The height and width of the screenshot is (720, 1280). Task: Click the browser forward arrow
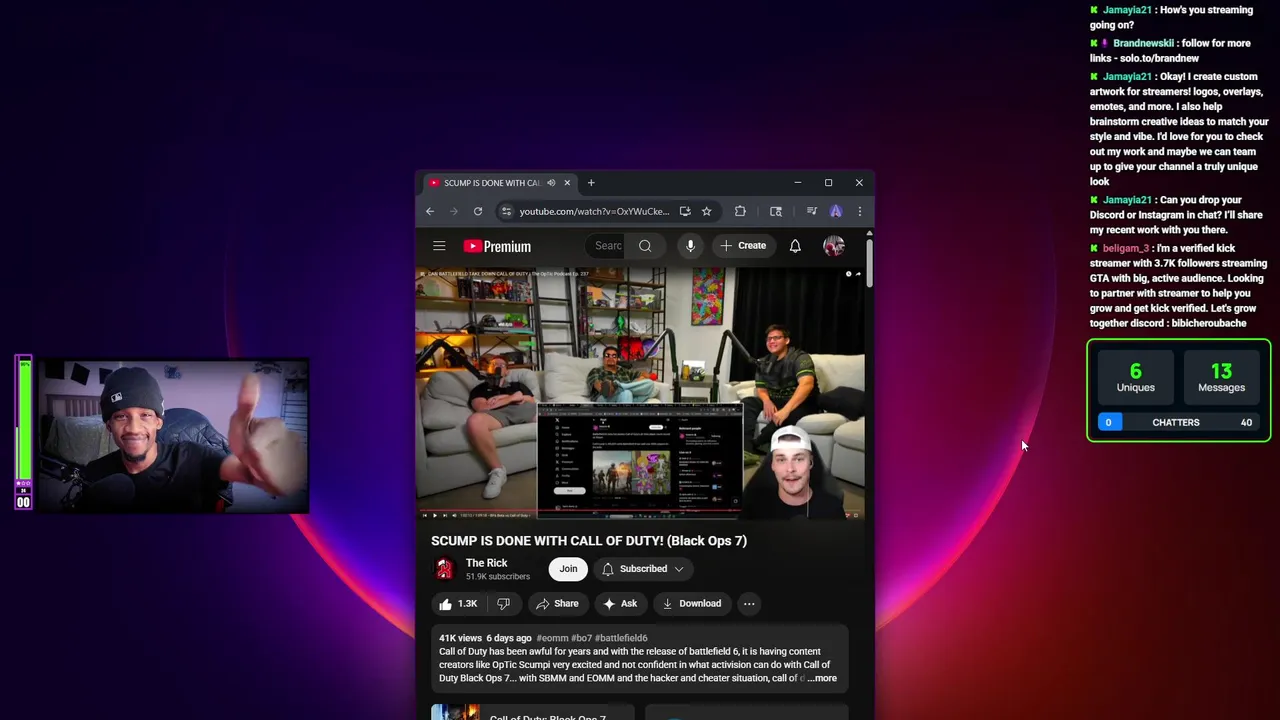(454, 211)
